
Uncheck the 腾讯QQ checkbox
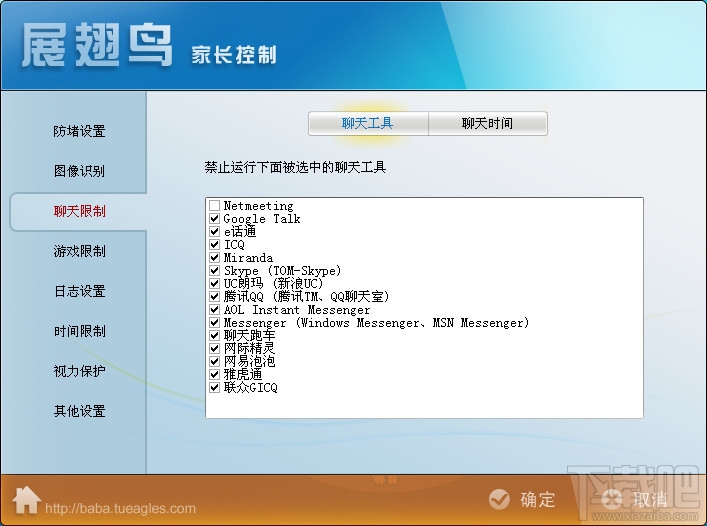coord(215,297)
